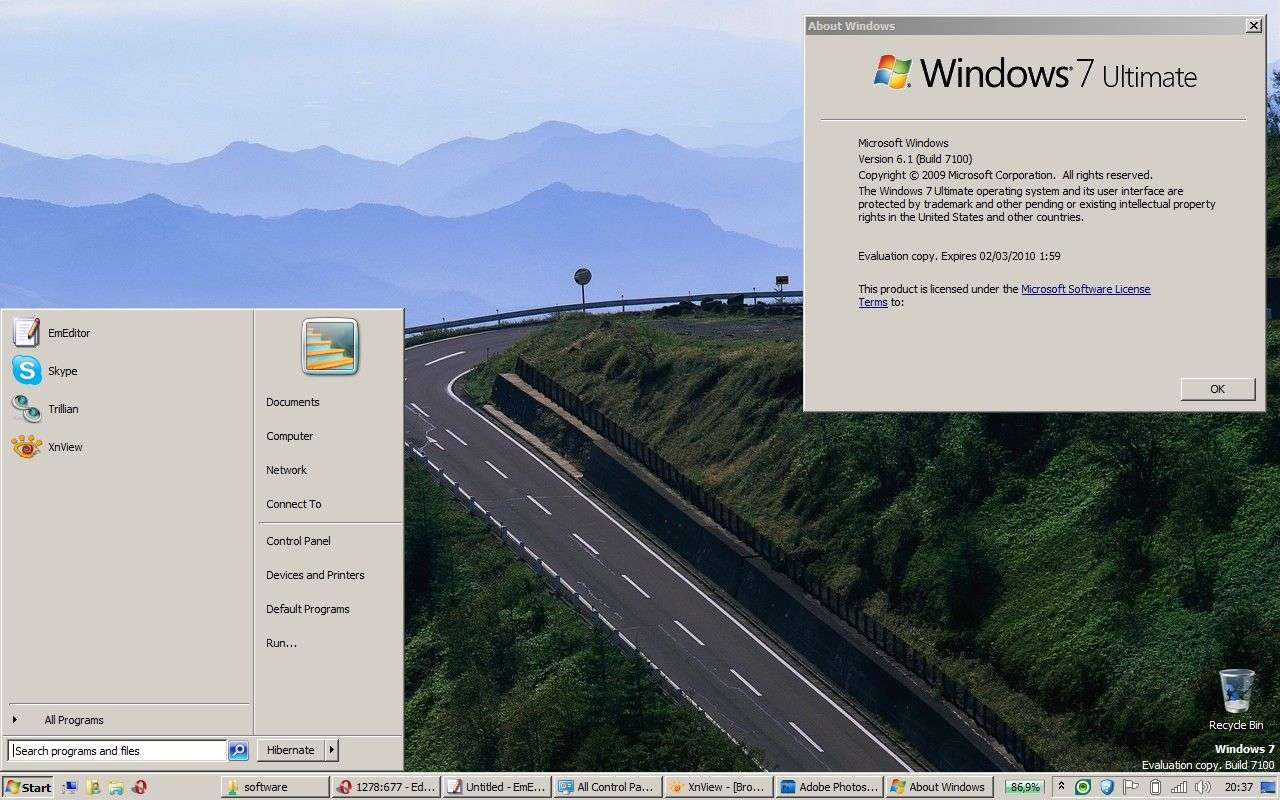
Task: Click the Hibernate button
Action: (291, 750)
